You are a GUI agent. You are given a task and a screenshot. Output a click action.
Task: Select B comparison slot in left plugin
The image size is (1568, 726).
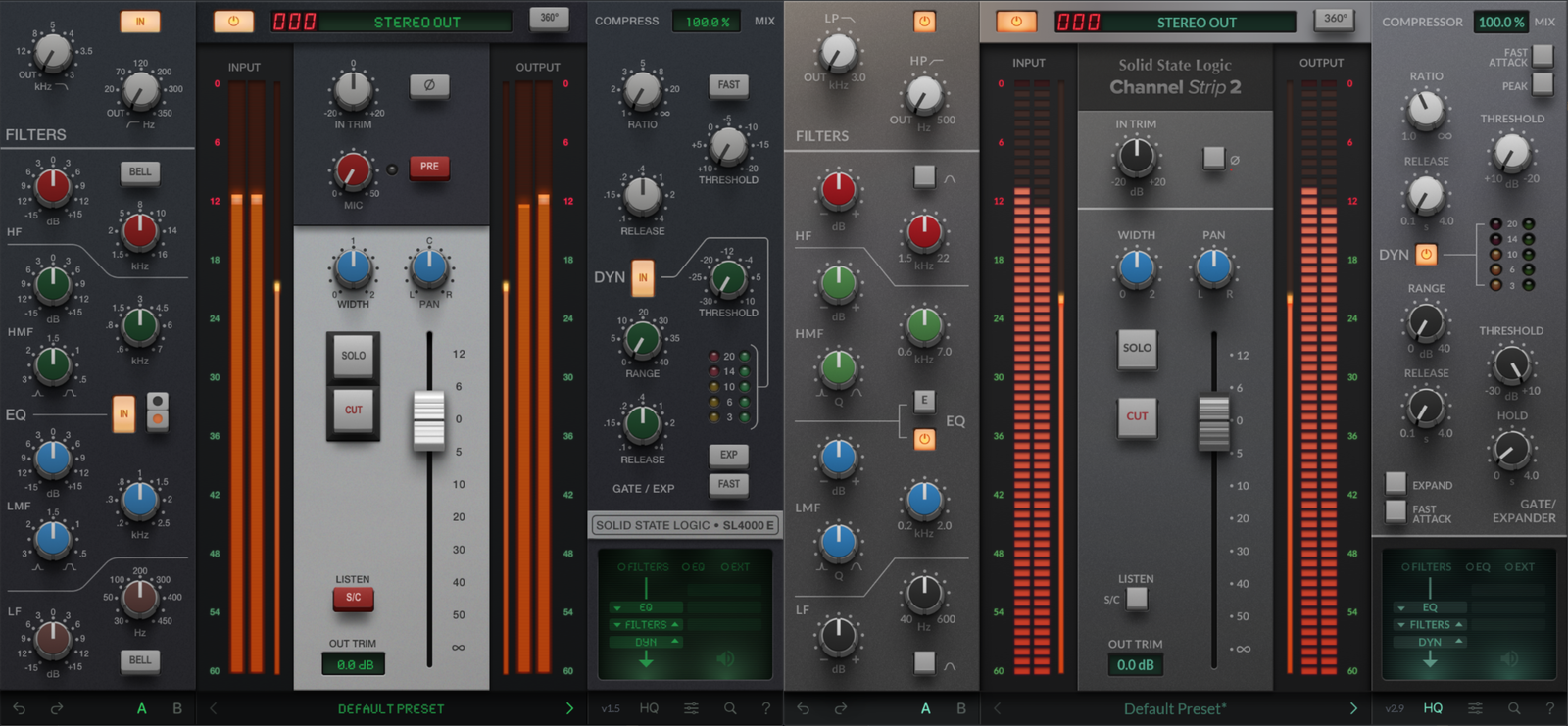(177, 708)
